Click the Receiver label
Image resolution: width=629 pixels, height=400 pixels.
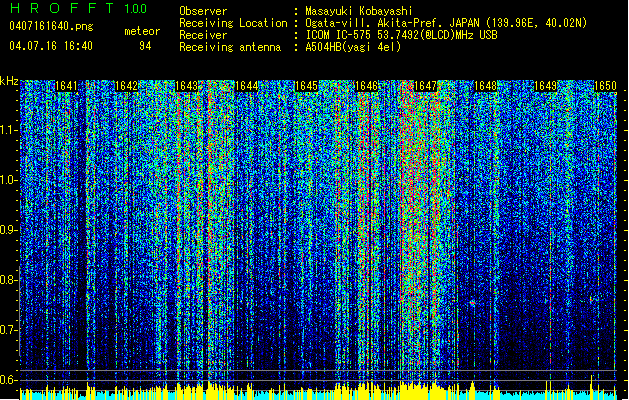coord(203,35)
